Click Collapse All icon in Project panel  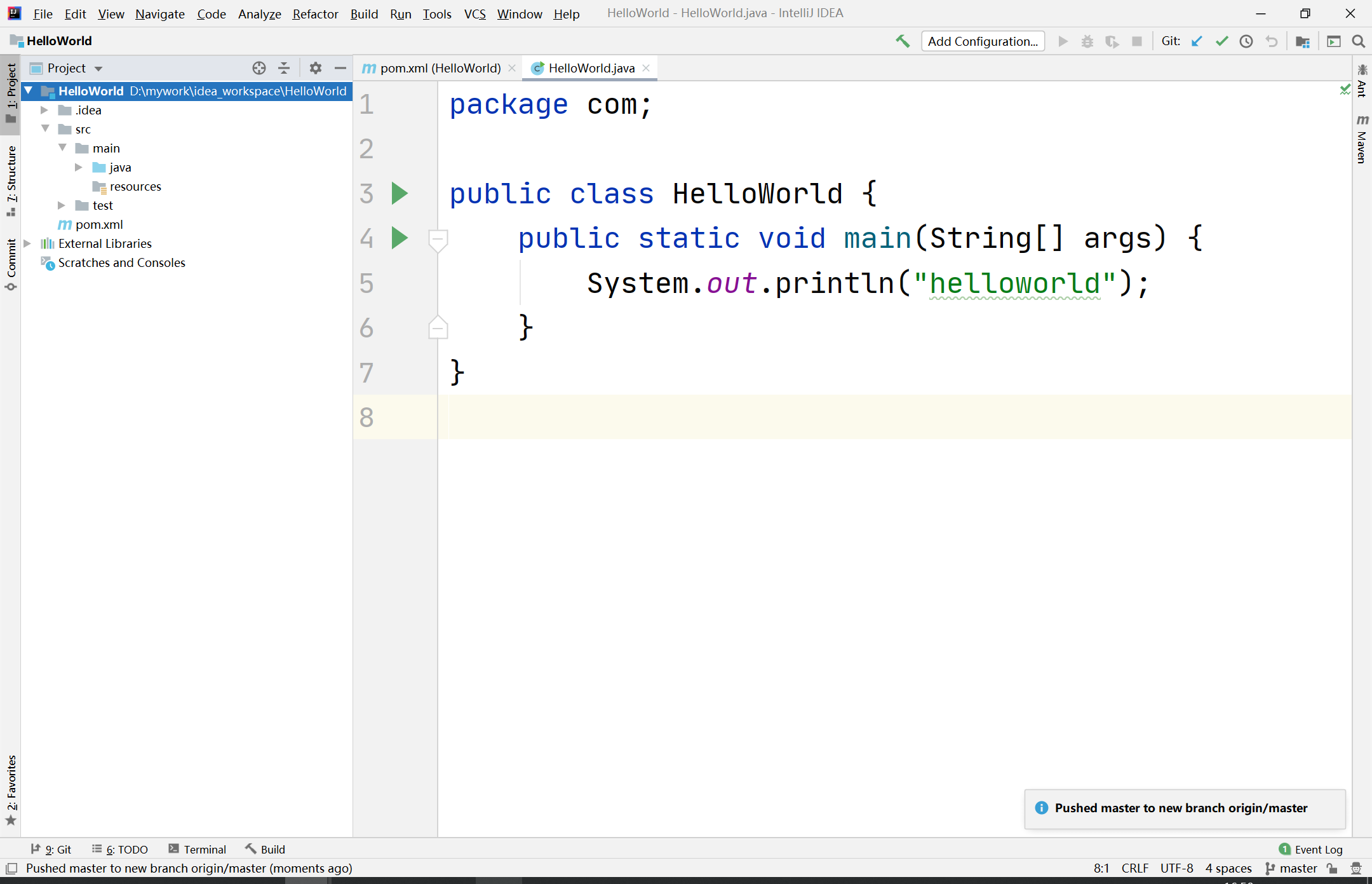284,68
